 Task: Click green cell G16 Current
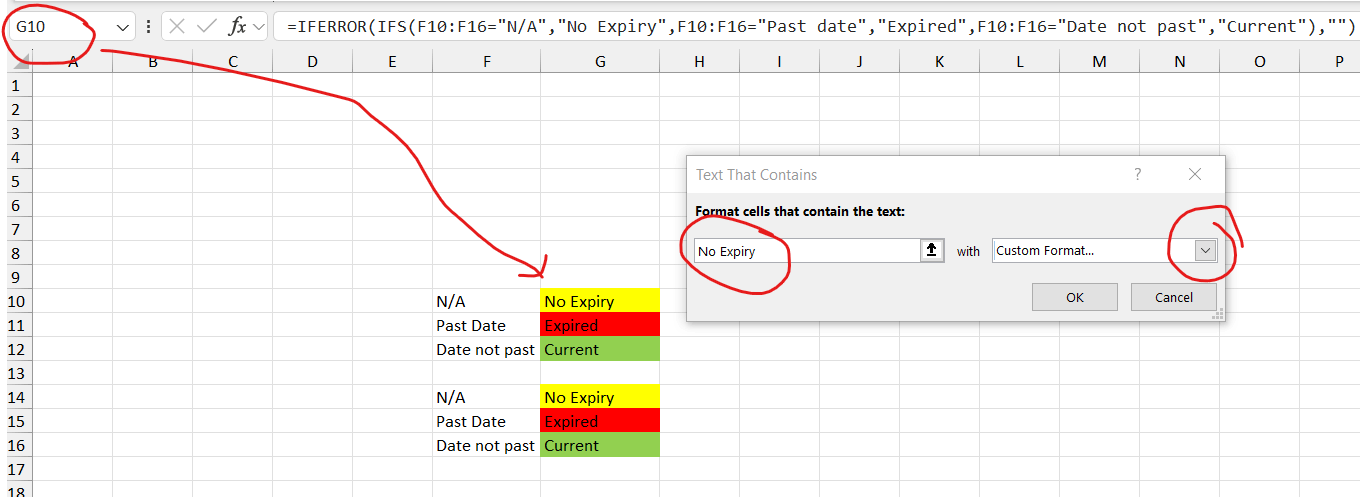point(600,445)
